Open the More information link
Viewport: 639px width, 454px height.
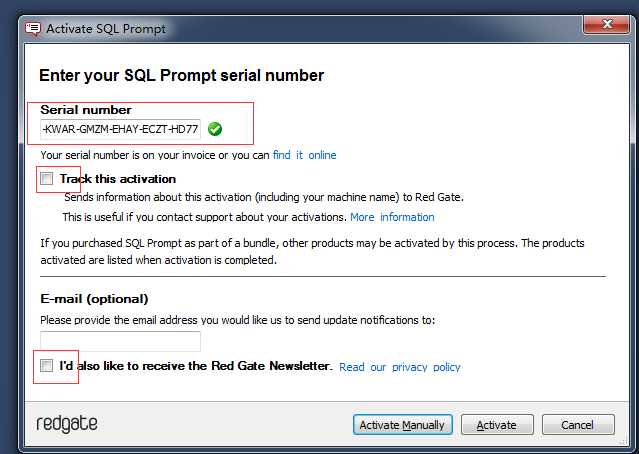(x=392, y=217)
